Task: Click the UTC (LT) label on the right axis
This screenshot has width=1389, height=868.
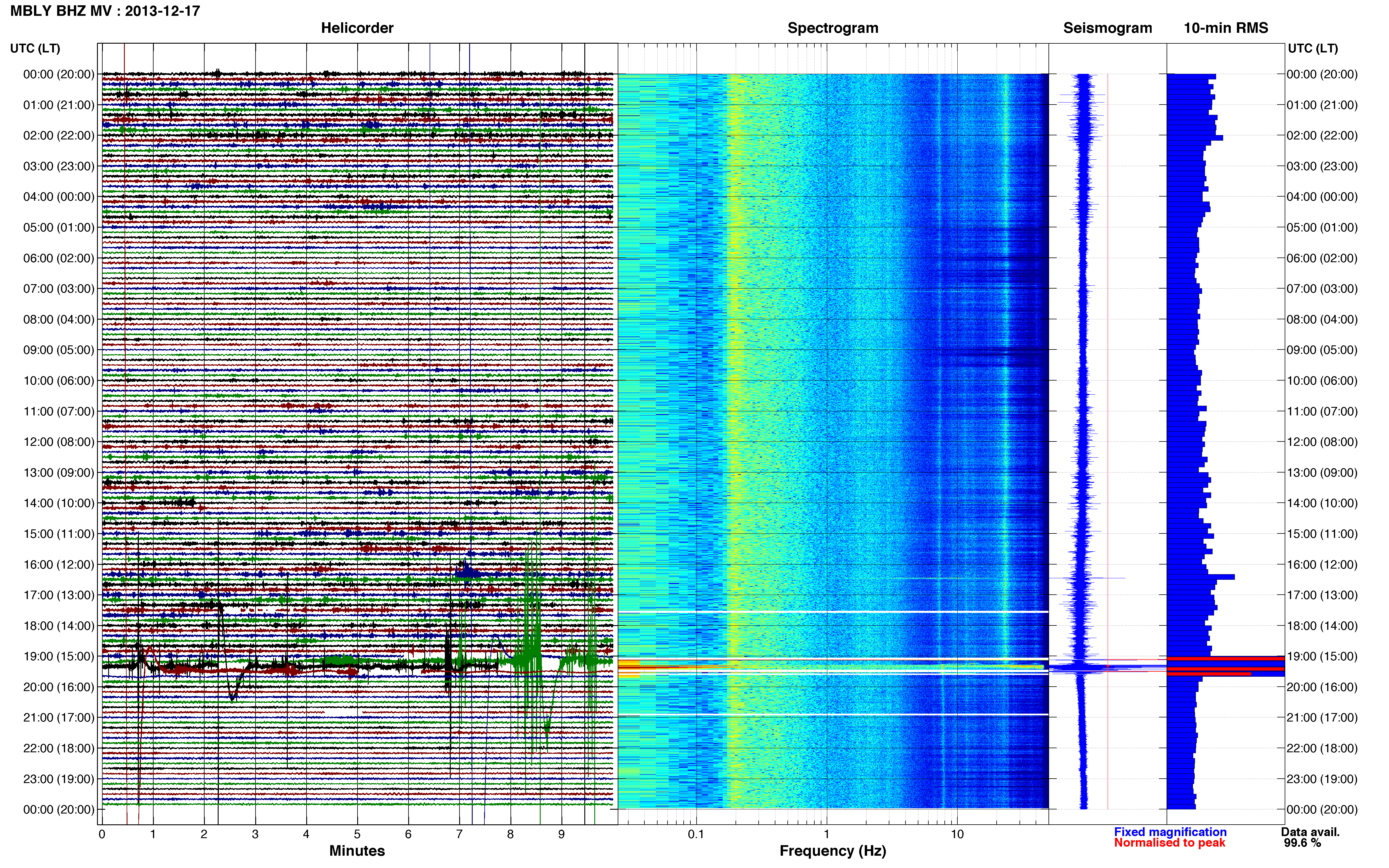Action: (x=1313, y=48)
